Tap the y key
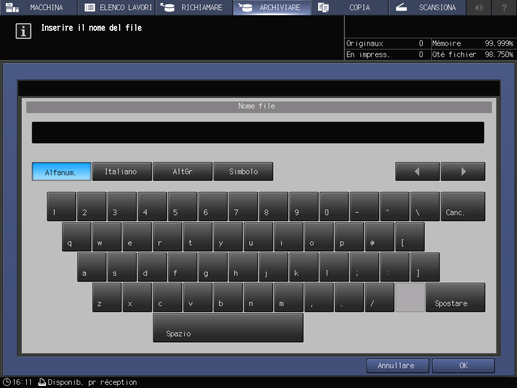This screenshot has height=388, width=517. point(228,237)
